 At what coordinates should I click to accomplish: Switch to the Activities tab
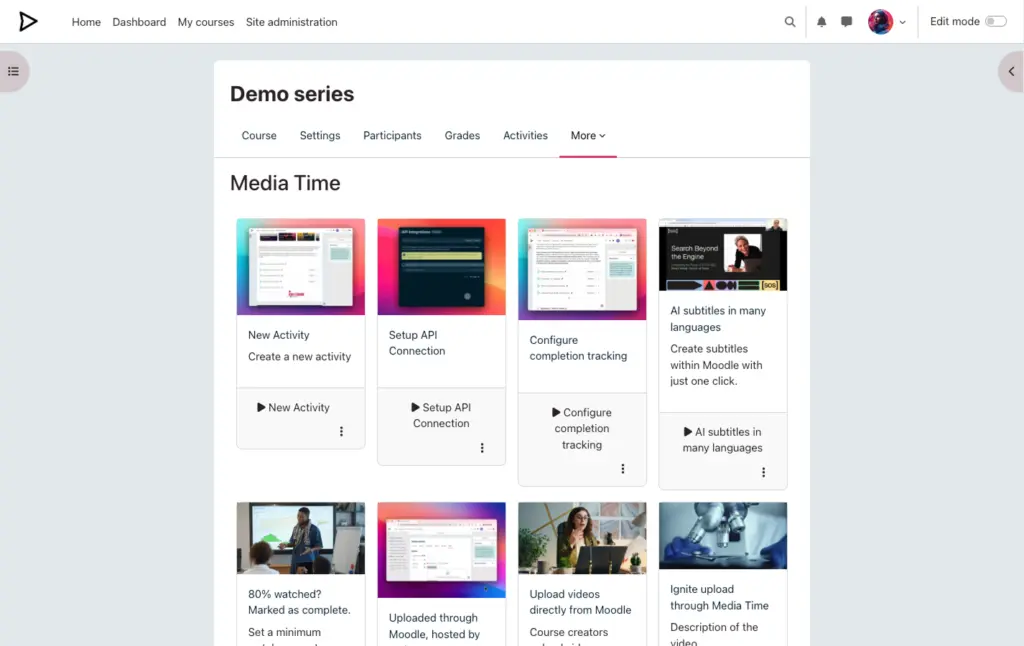pos(525,135)
